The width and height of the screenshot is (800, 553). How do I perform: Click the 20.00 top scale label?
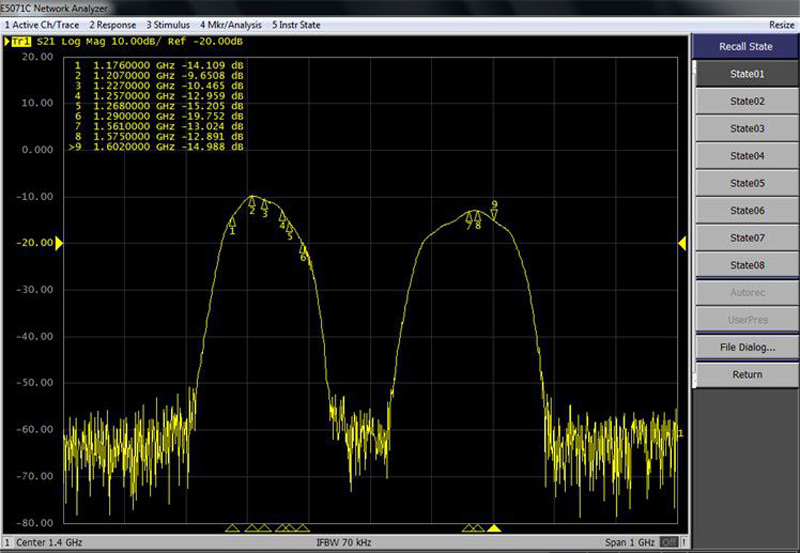pyautogui.click(x=37, y=57)
